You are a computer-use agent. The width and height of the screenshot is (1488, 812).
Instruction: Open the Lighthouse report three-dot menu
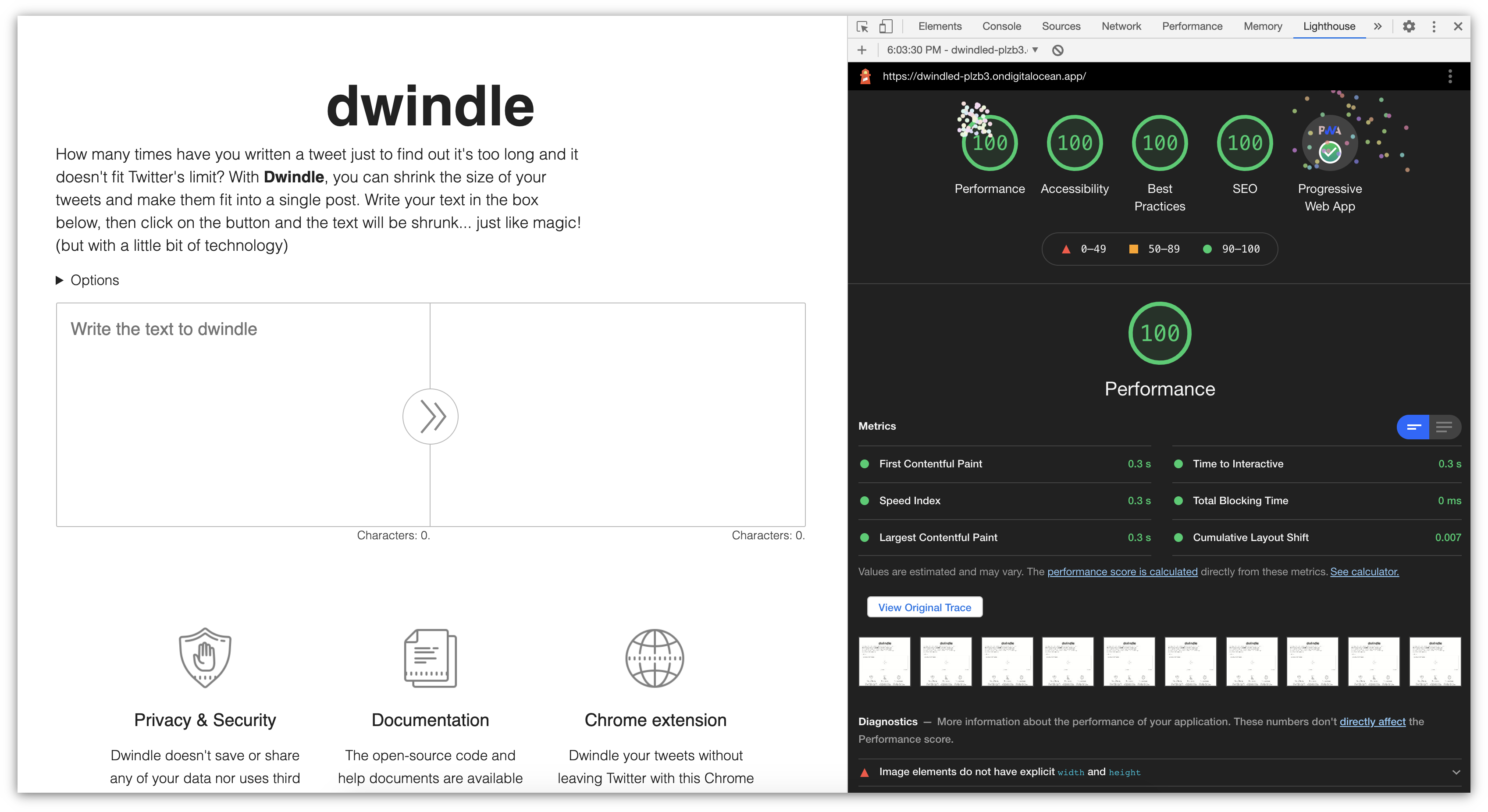coord(1450,76)
